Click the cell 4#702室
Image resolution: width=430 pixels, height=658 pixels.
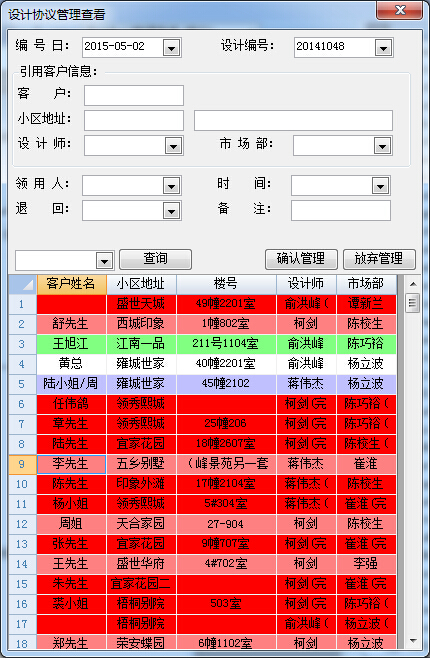point(226,564)
